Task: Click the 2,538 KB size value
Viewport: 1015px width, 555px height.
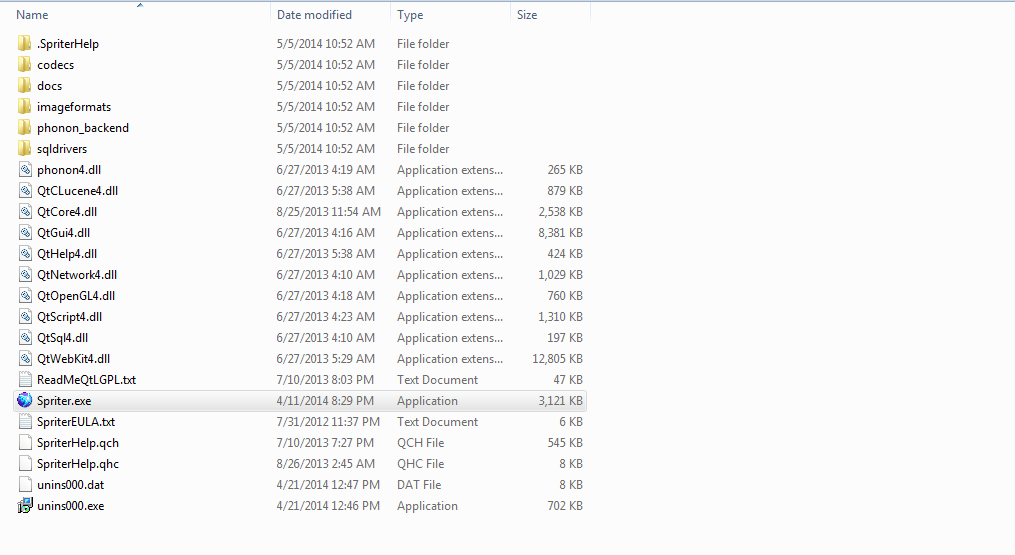Action: point(561,212)
